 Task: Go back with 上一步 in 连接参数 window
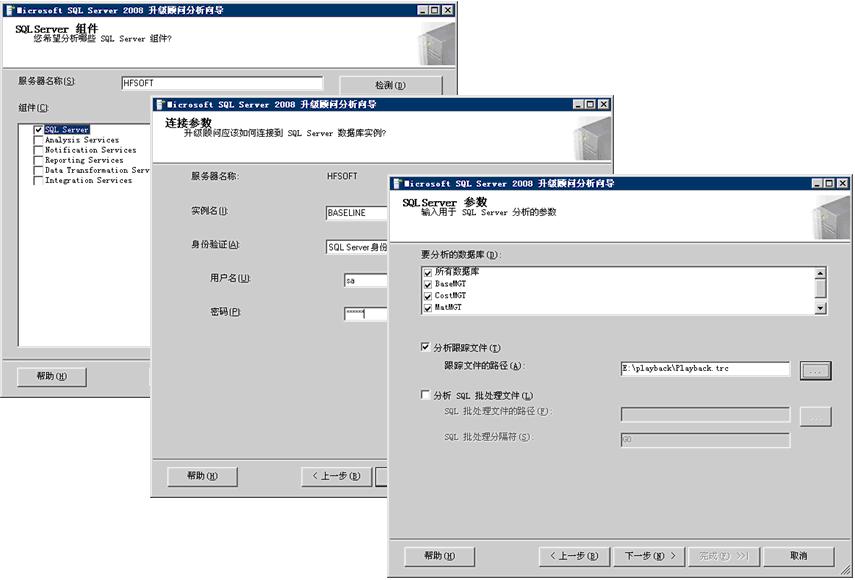pos(336,476)
